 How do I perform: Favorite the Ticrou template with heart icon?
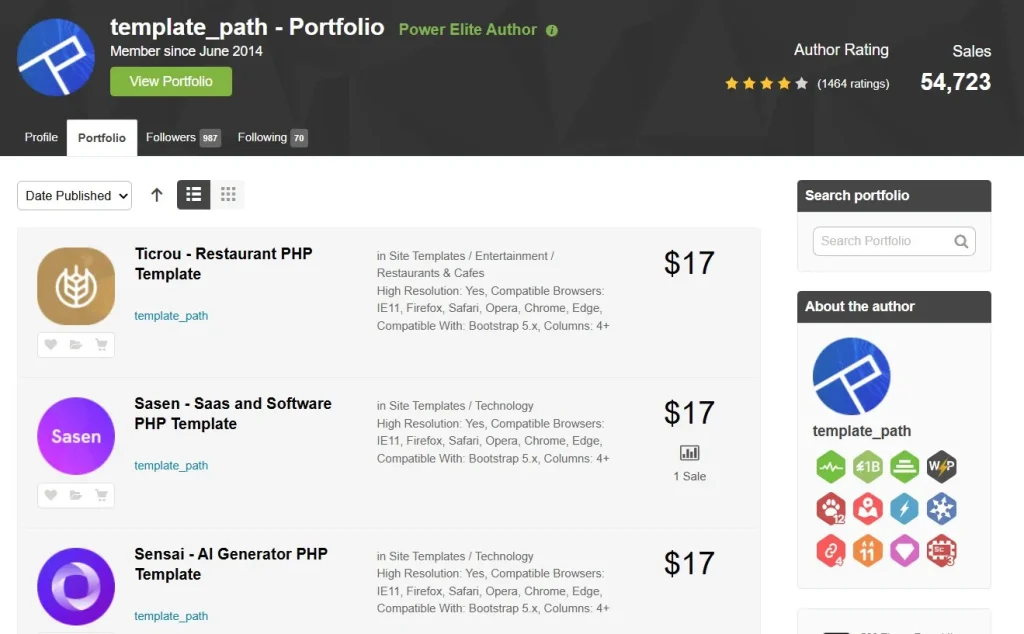51,345
